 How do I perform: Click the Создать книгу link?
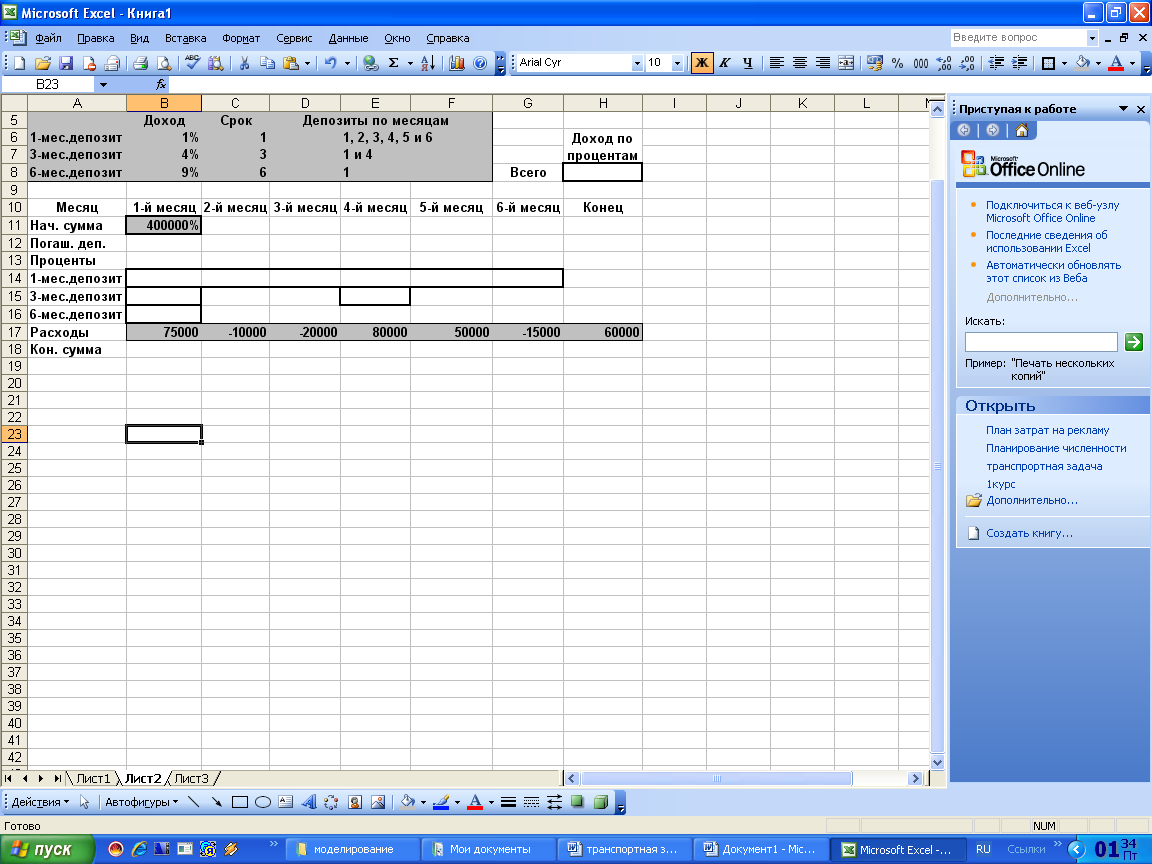point(1029,533)
